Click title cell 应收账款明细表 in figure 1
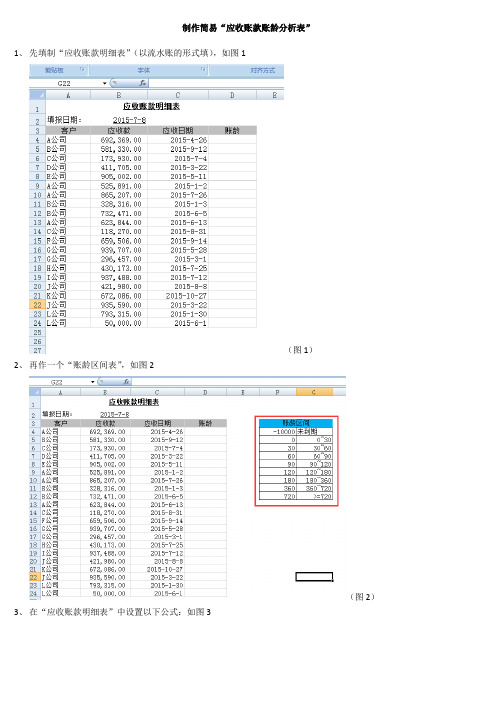The width and height of the screenshot is (496, 702). click(151, 106)
